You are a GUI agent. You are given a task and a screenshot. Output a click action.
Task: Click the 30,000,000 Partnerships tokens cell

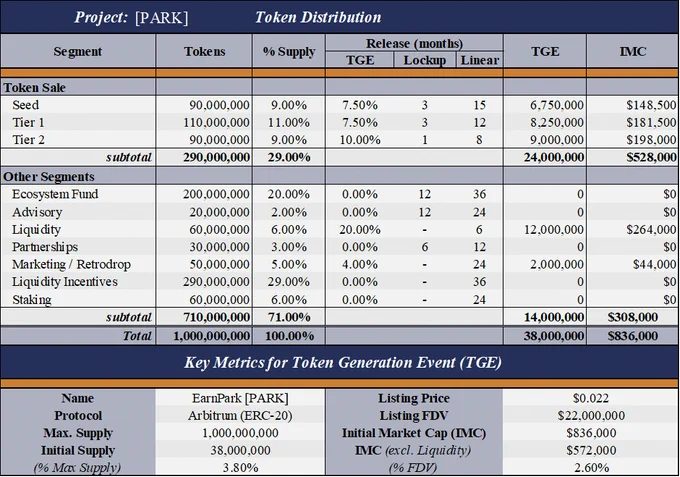219,247
